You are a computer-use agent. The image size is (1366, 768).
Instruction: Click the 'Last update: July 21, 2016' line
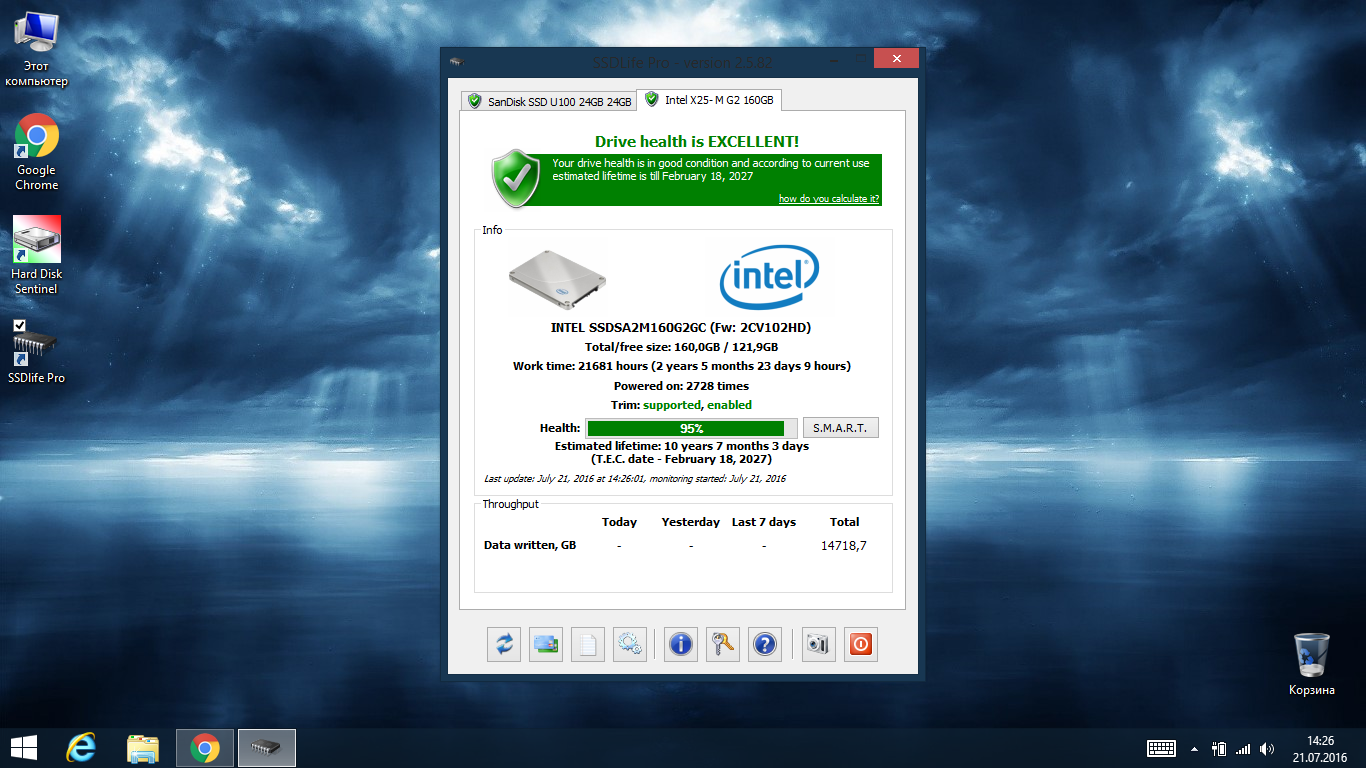635,479
